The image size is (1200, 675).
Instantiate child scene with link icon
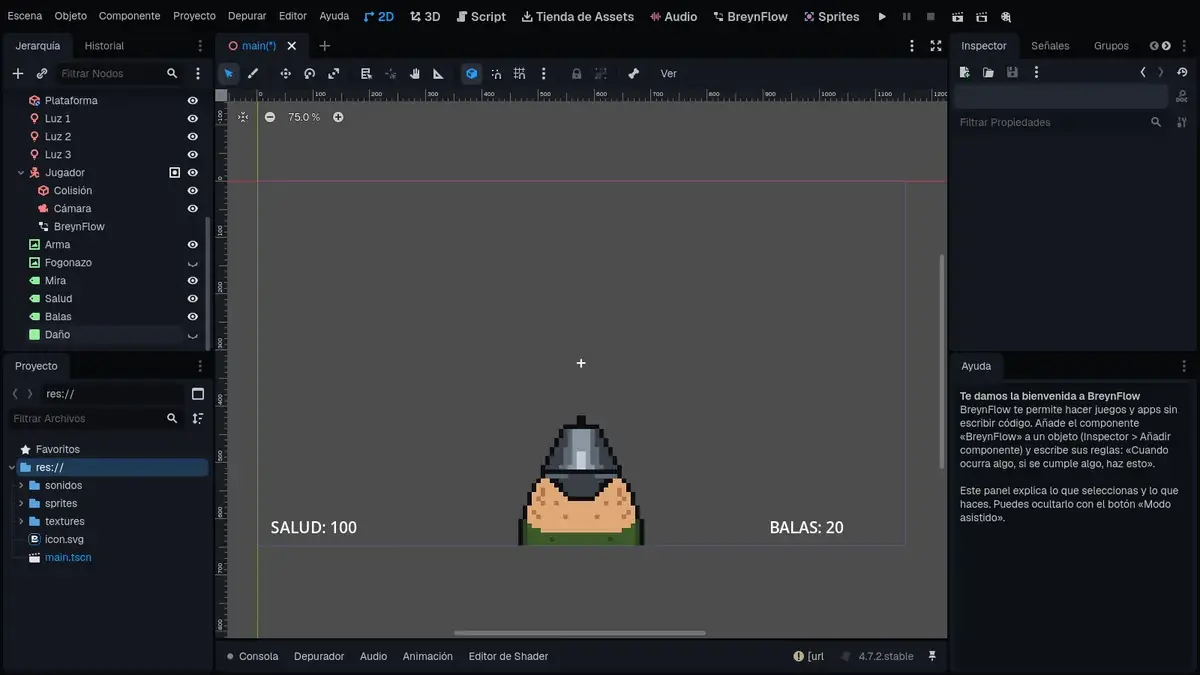[x=42, y=73]
